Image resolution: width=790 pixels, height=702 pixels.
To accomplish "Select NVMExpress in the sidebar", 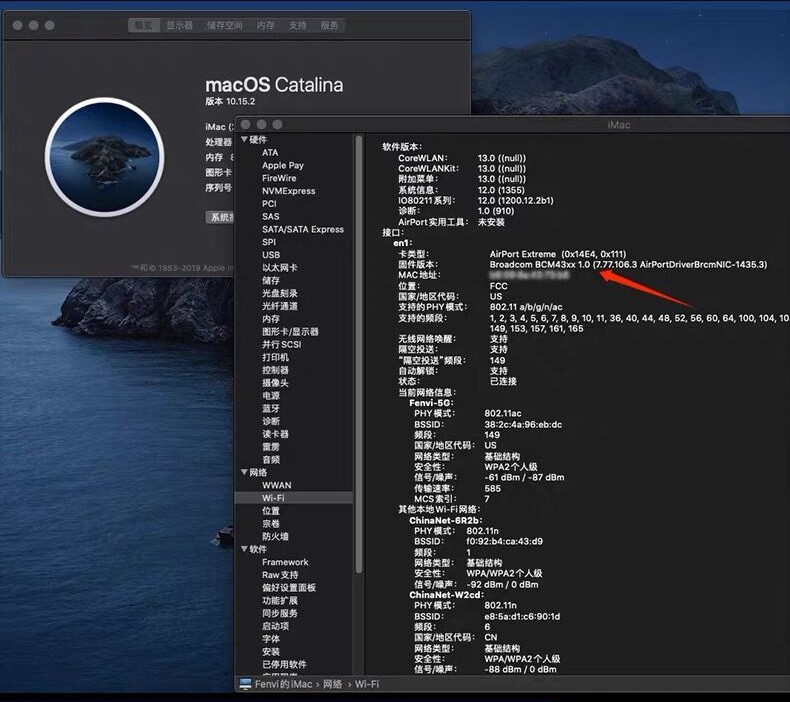I will point(288,191).
